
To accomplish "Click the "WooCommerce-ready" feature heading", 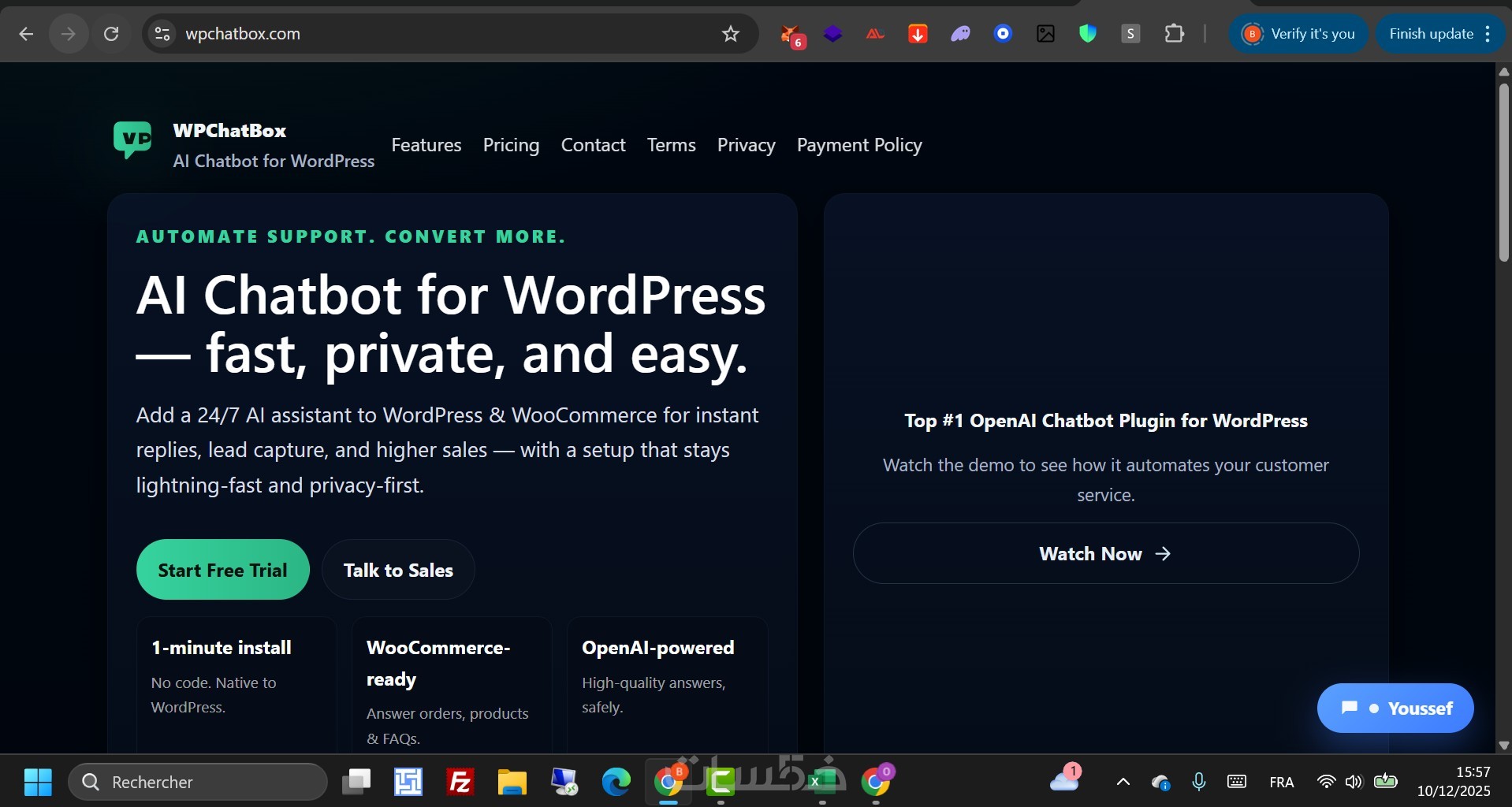I will (x=438, y=664).
